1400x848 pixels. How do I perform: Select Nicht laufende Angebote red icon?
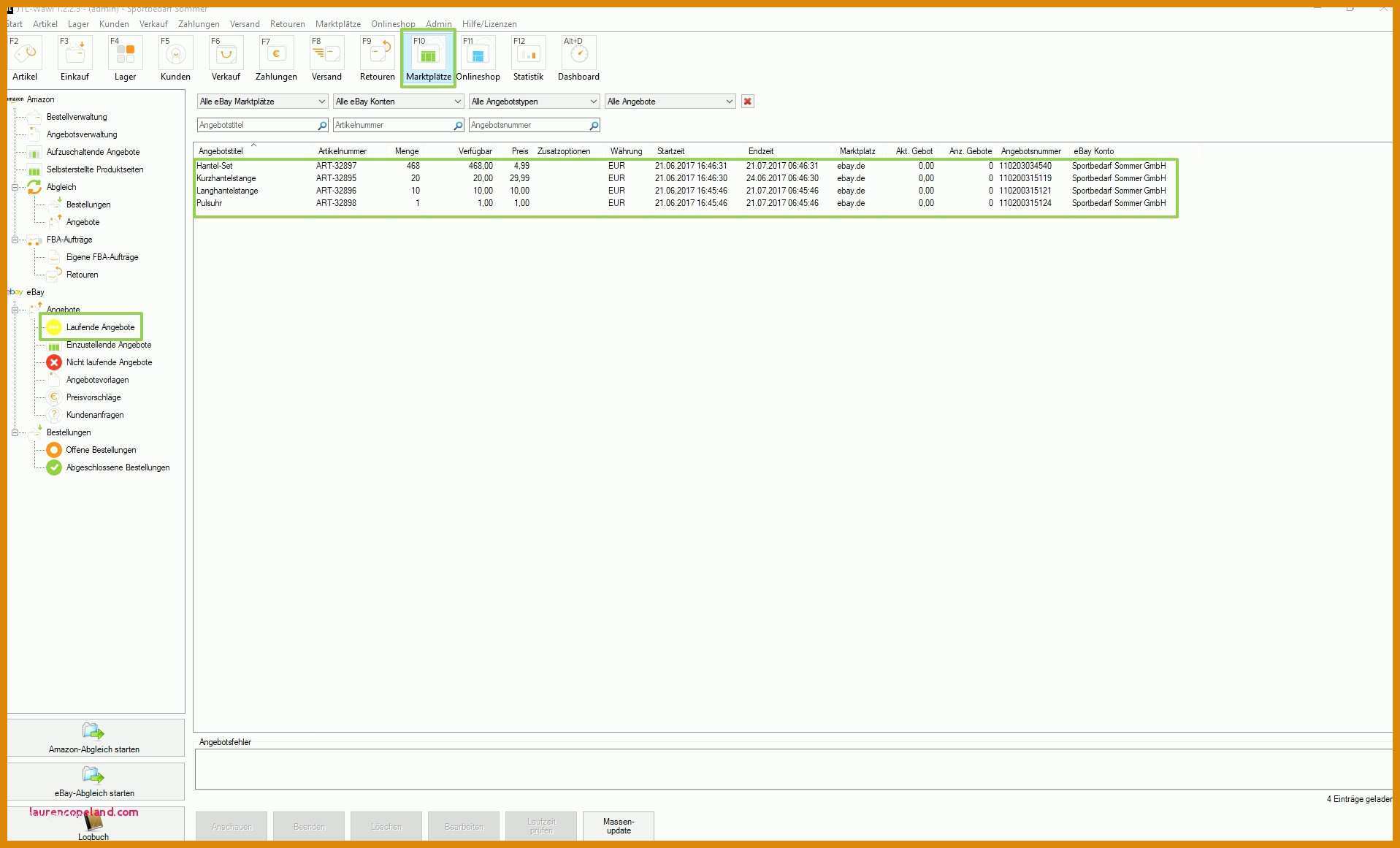(x=54, y=362)
